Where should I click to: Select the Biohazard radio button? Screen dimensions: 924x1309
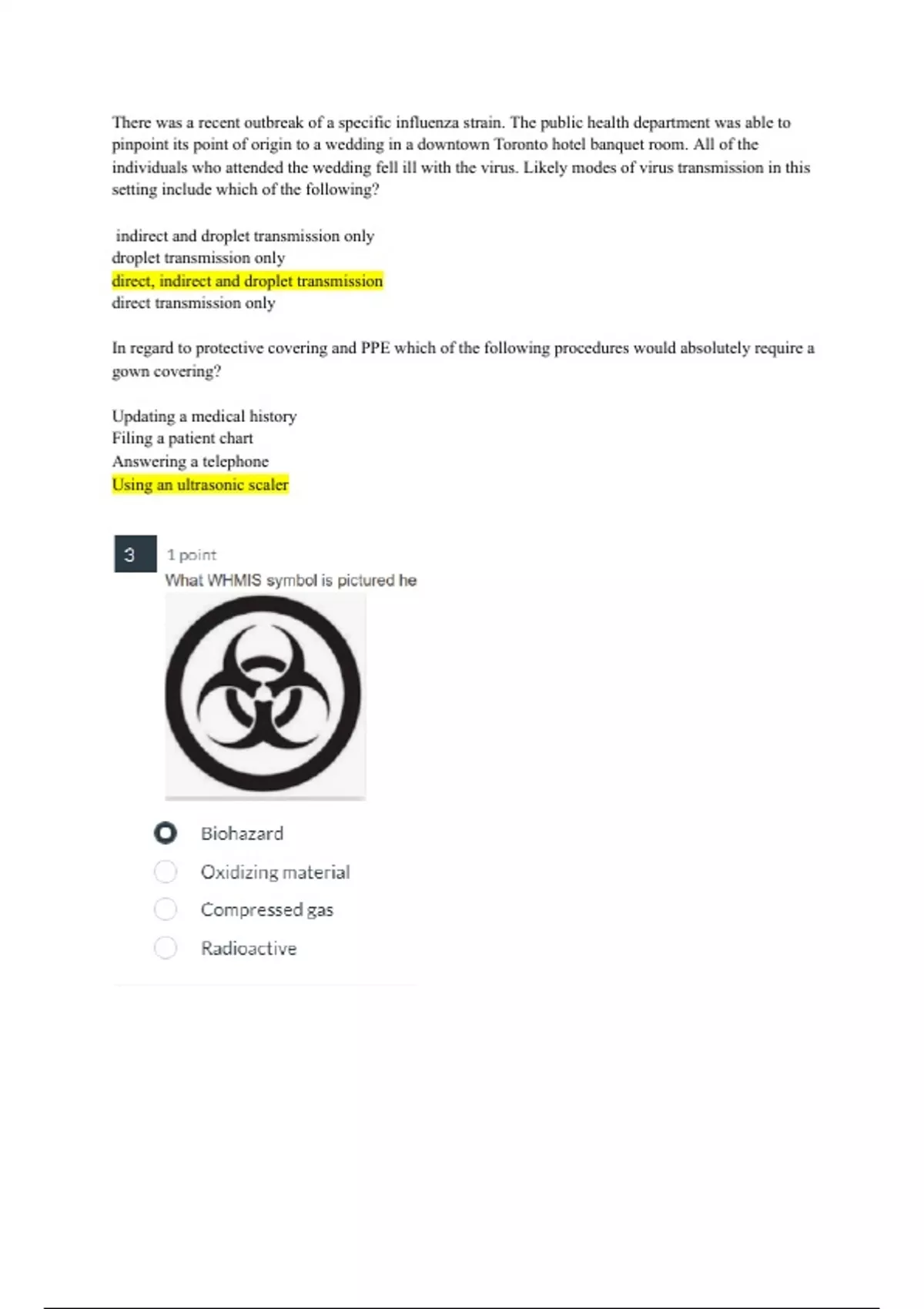click(x=166, y=833)
